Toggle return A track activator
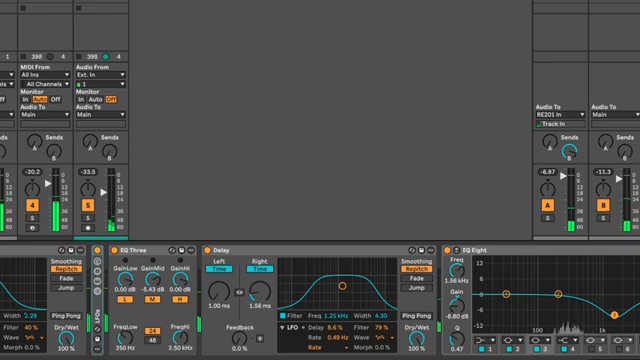Image resolution: width=640 pixels, height=360 pixels. (548, 205)
